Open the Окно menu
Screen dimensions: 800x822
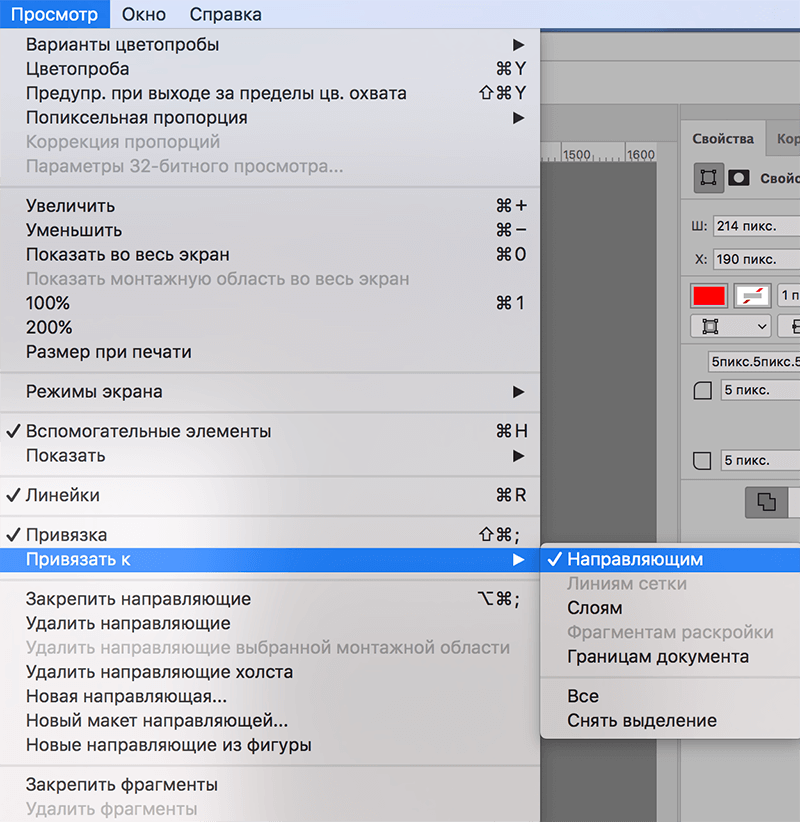click(144, 14)
